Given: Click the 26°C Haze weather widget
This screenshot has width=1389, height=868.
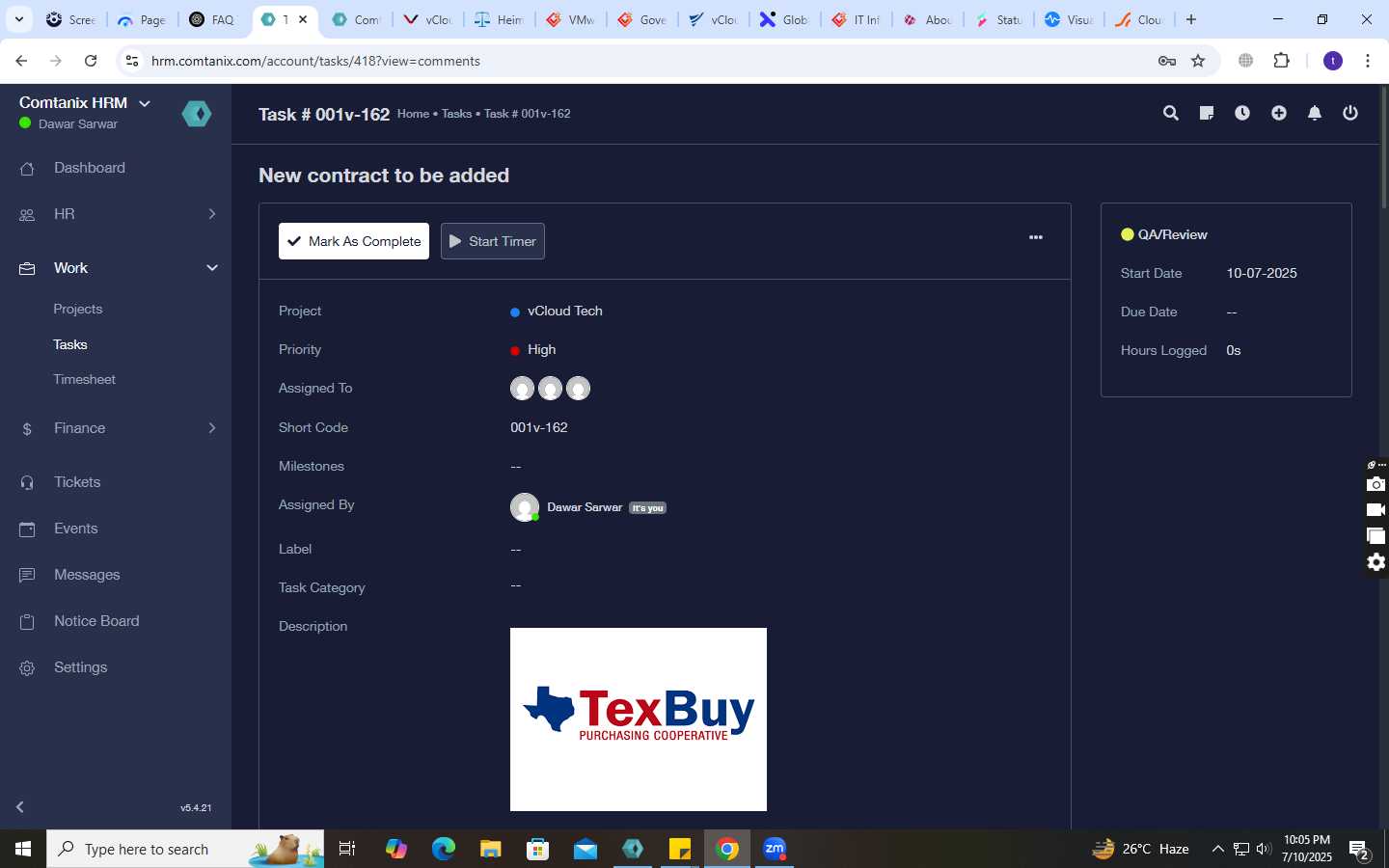Looking at the screenshot, I should [x=1140, y=849].
